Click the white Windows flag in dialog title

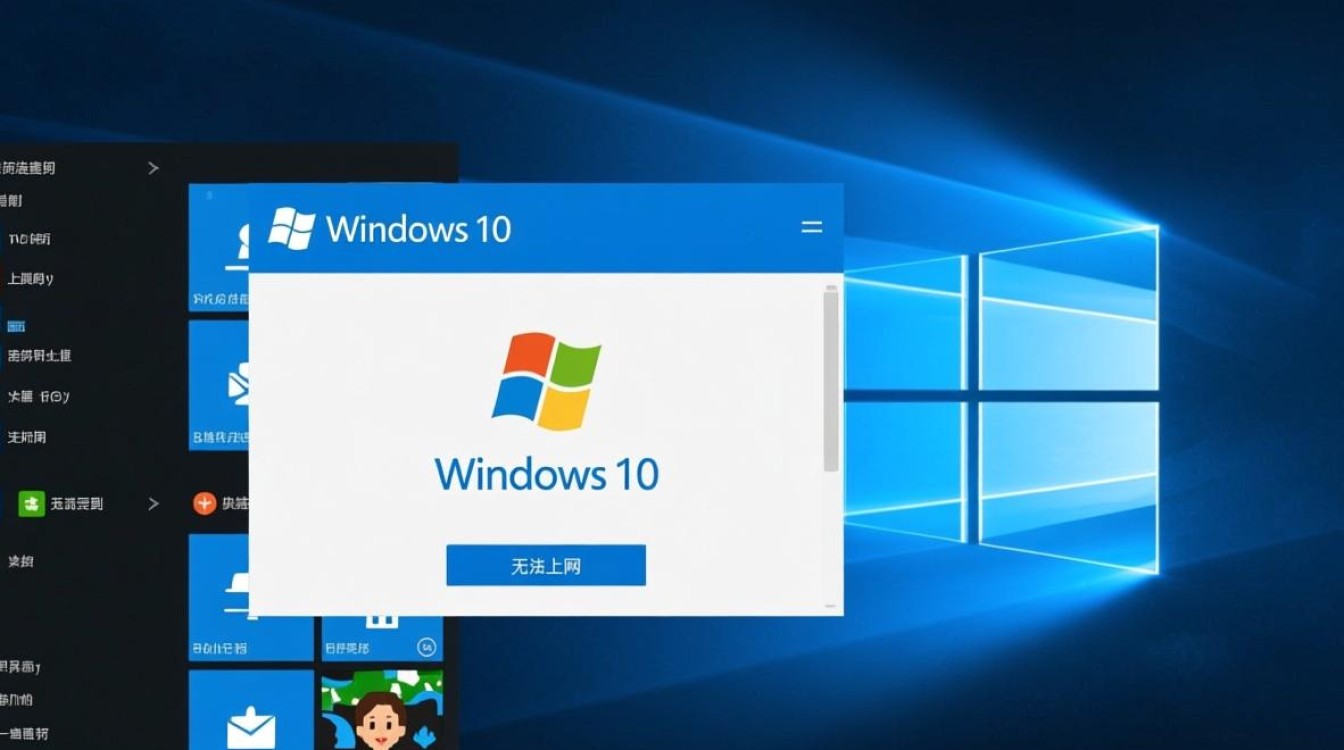tap(291, 229)
